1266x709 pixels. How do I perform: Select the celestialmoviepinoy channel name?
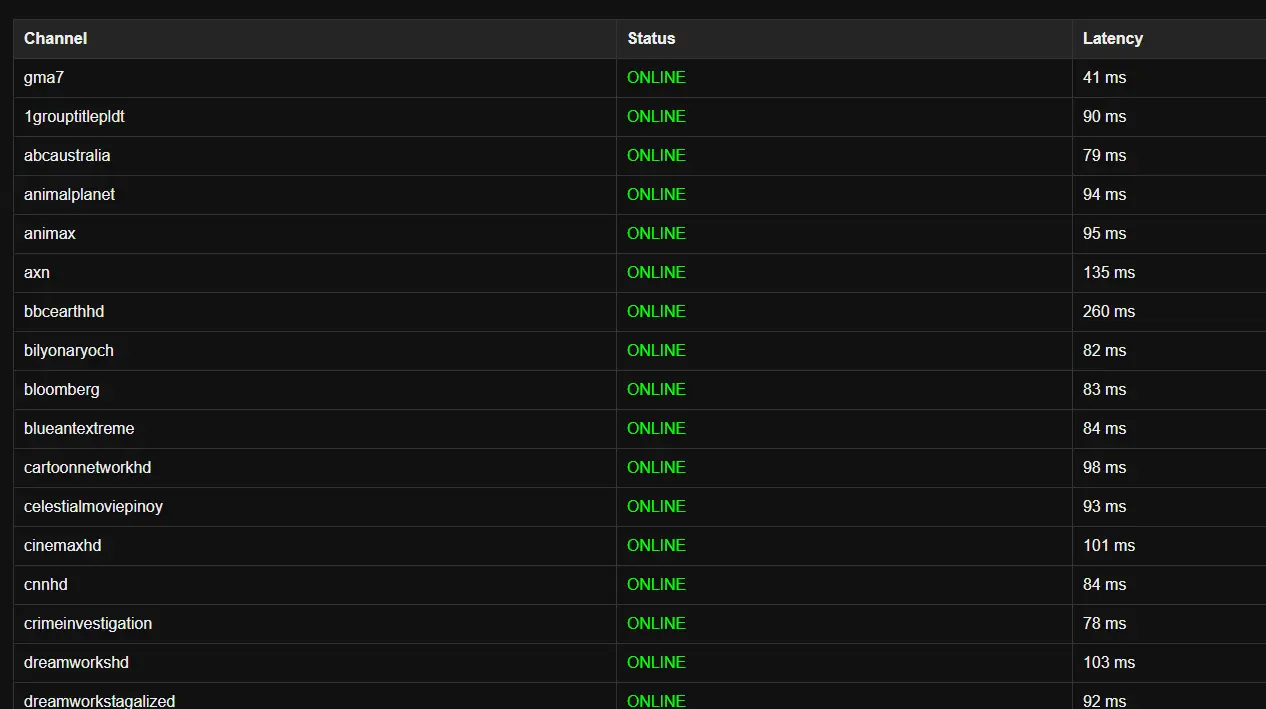coord(93,506)
